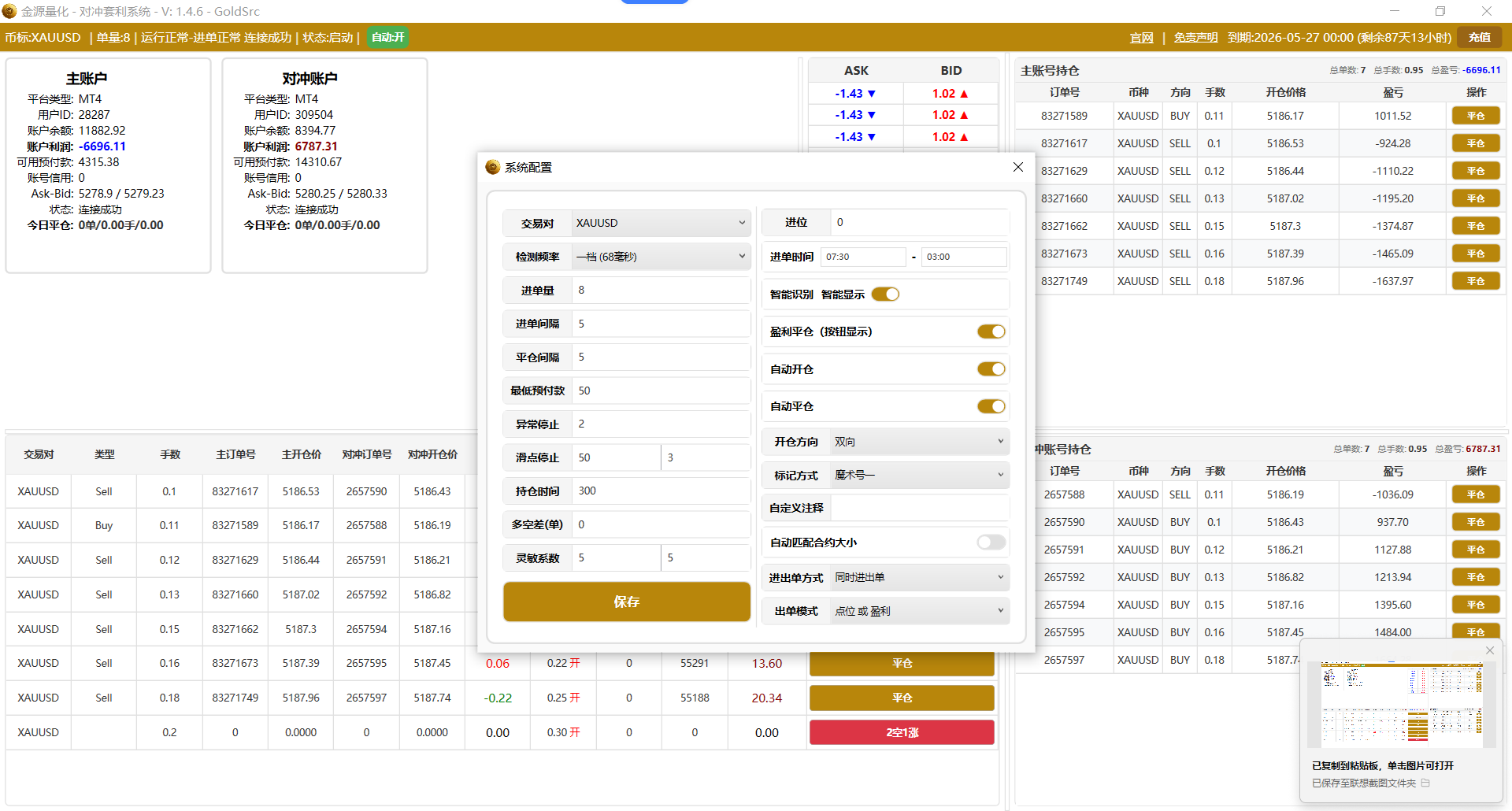Click the 平仓 icon for order 83271749
The width and height of the screenshot is (1512, 811).
[1475, 281]
